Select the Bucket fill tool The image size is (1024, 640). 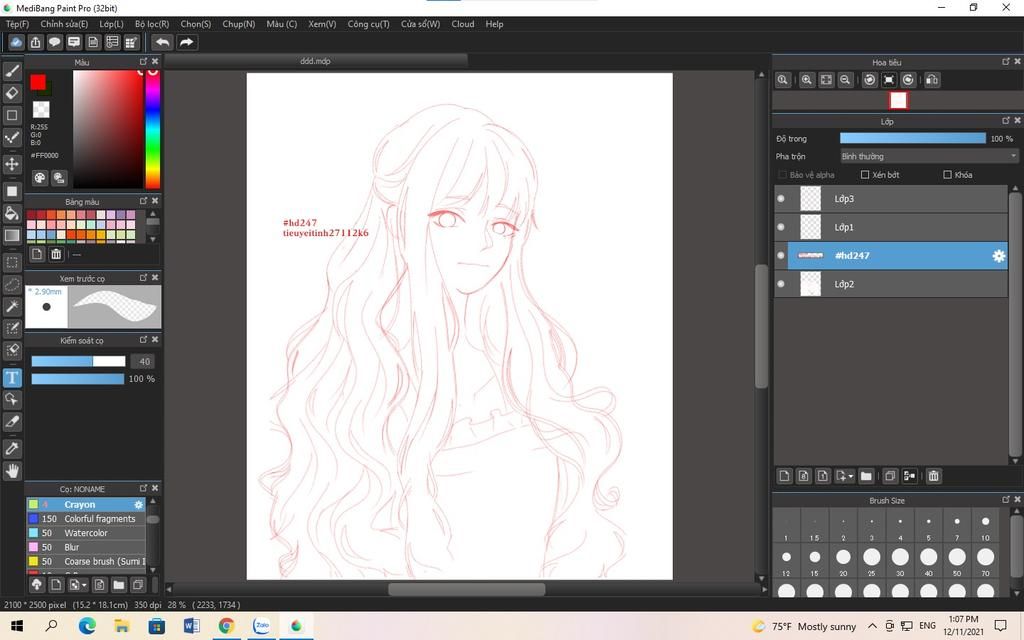[x=12, y=213]
